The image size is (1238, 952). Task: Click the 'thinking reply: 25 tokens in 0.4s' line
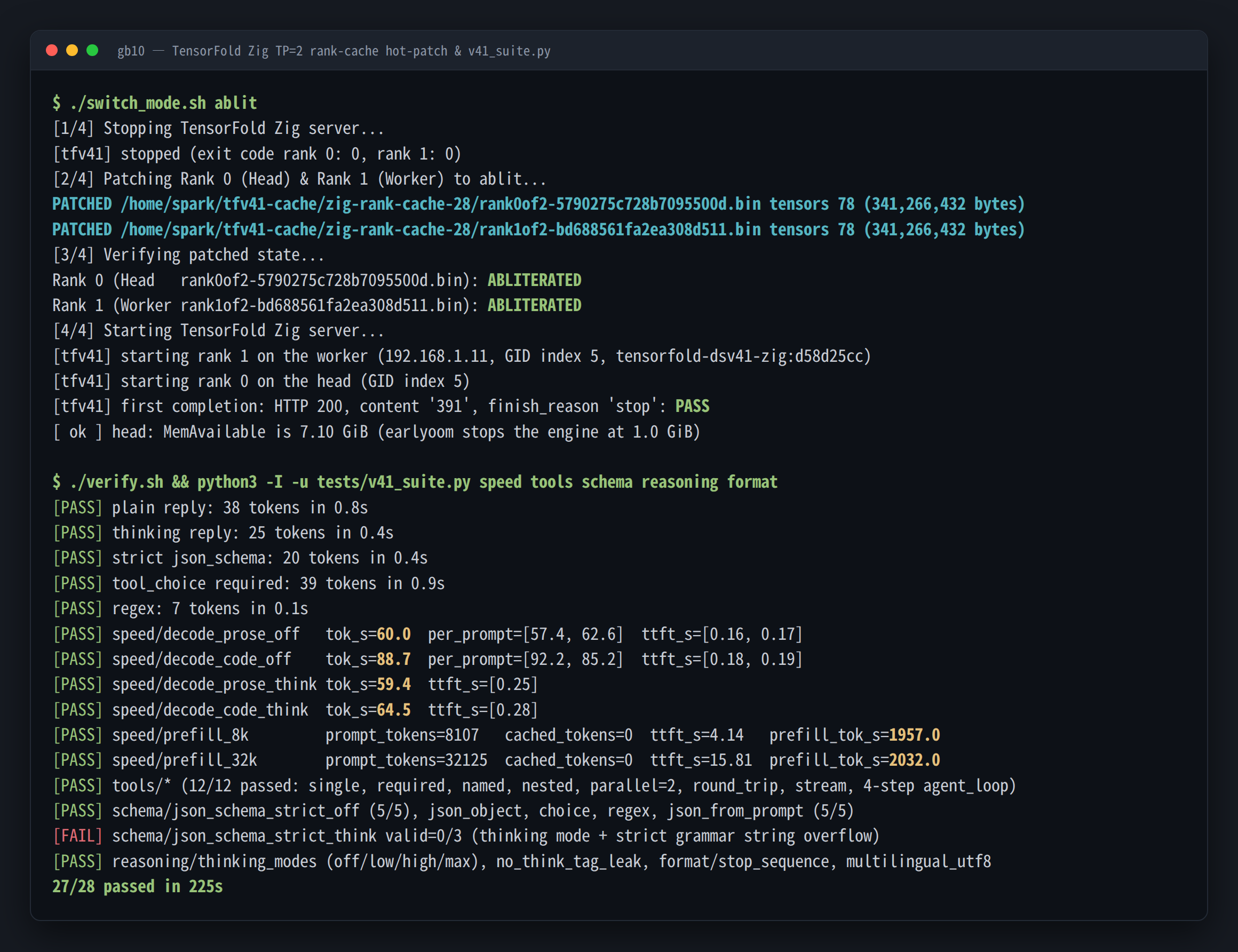223,533
